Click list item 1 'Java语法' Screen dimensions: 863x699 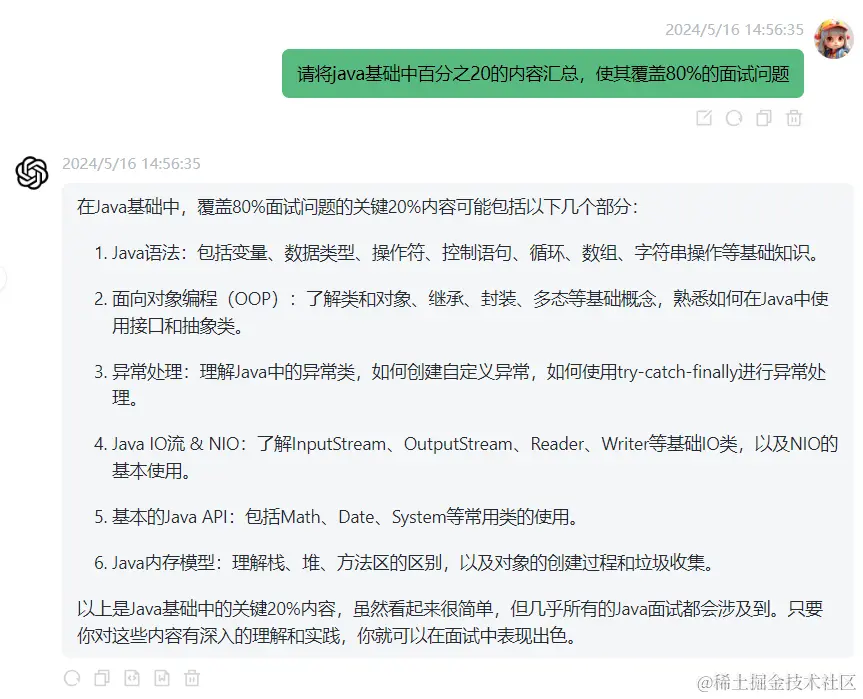click(x=457, y=253)
